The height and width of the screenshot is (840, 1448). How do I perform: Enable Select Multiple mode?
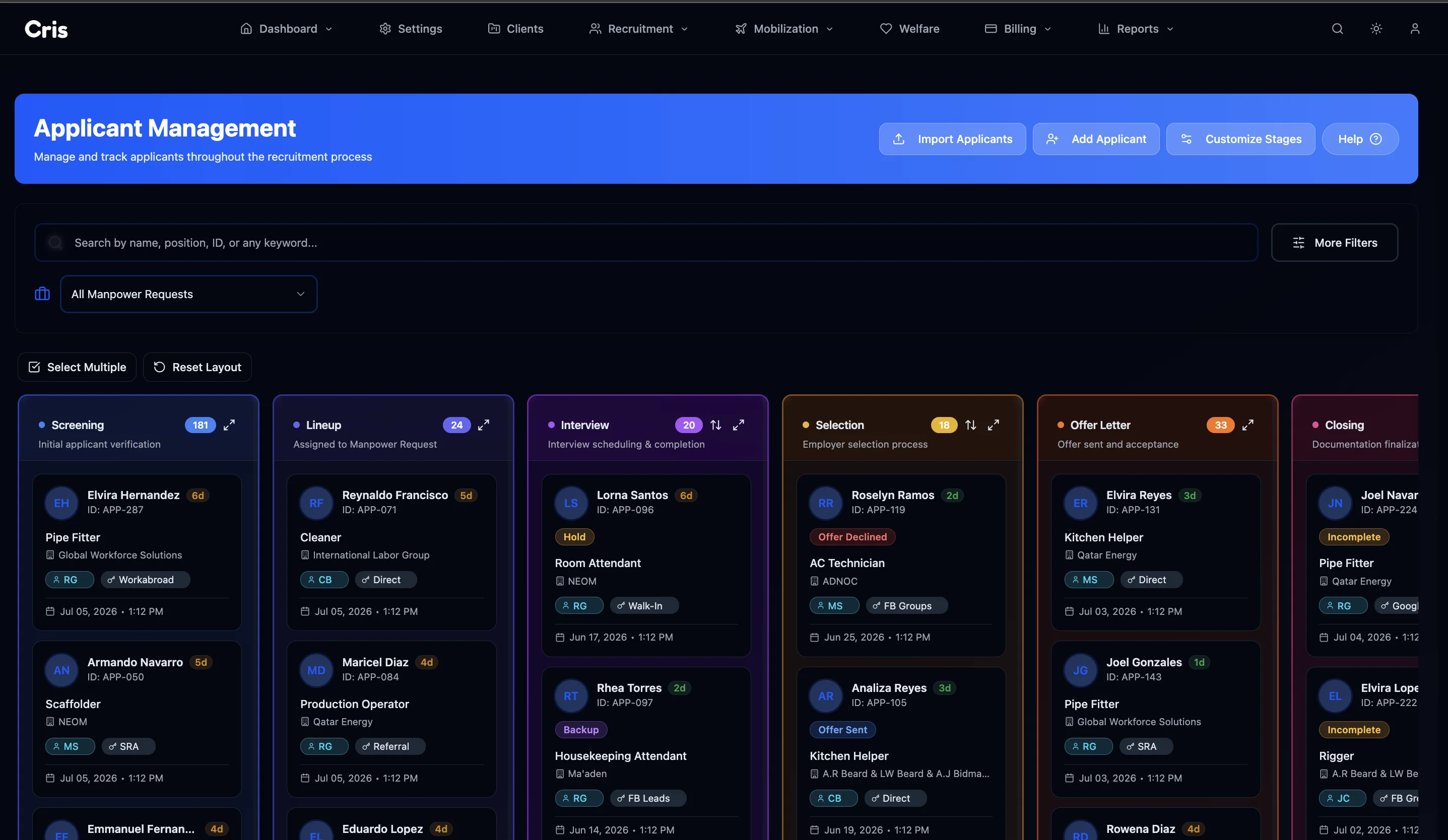(x=77, y=368)
